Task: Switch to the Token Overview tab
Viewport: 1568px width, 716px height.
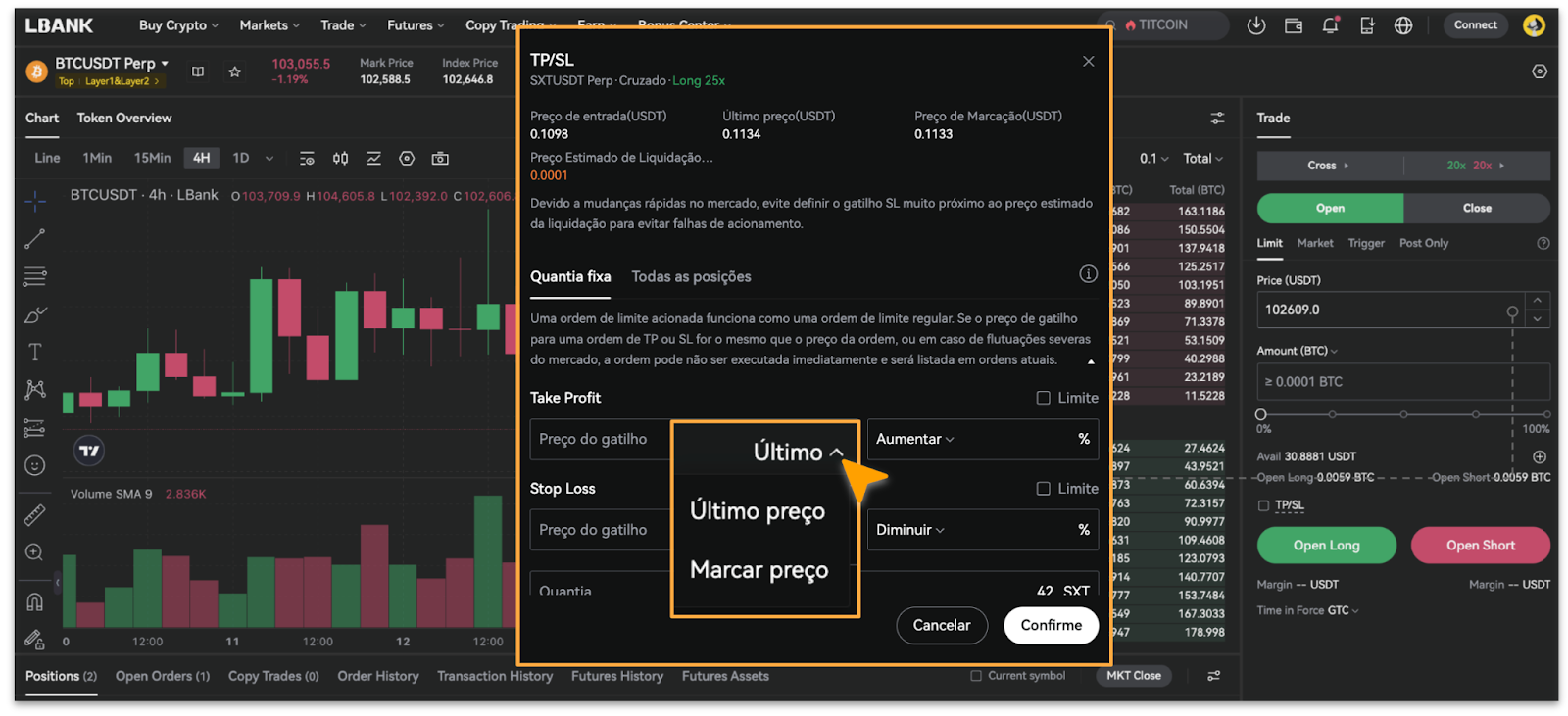Action: tap(124, 118)
